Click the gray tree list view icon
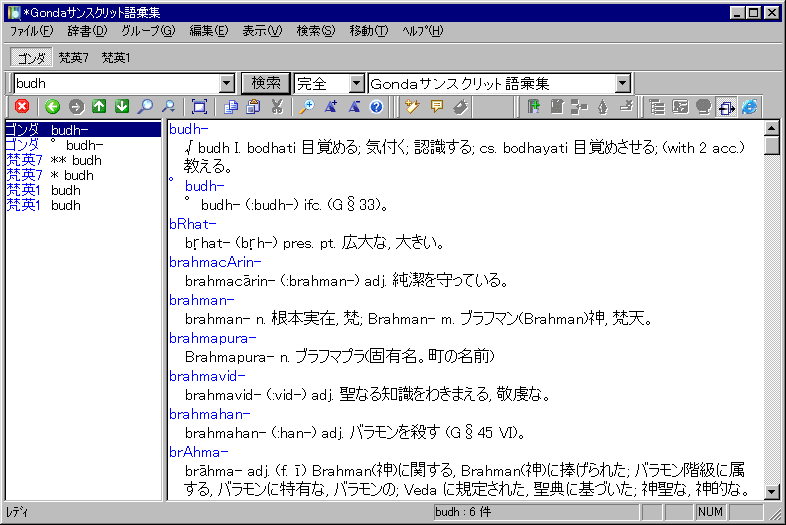Image resolution: width=786 pixels, height=525 pixels. (656, 106)
